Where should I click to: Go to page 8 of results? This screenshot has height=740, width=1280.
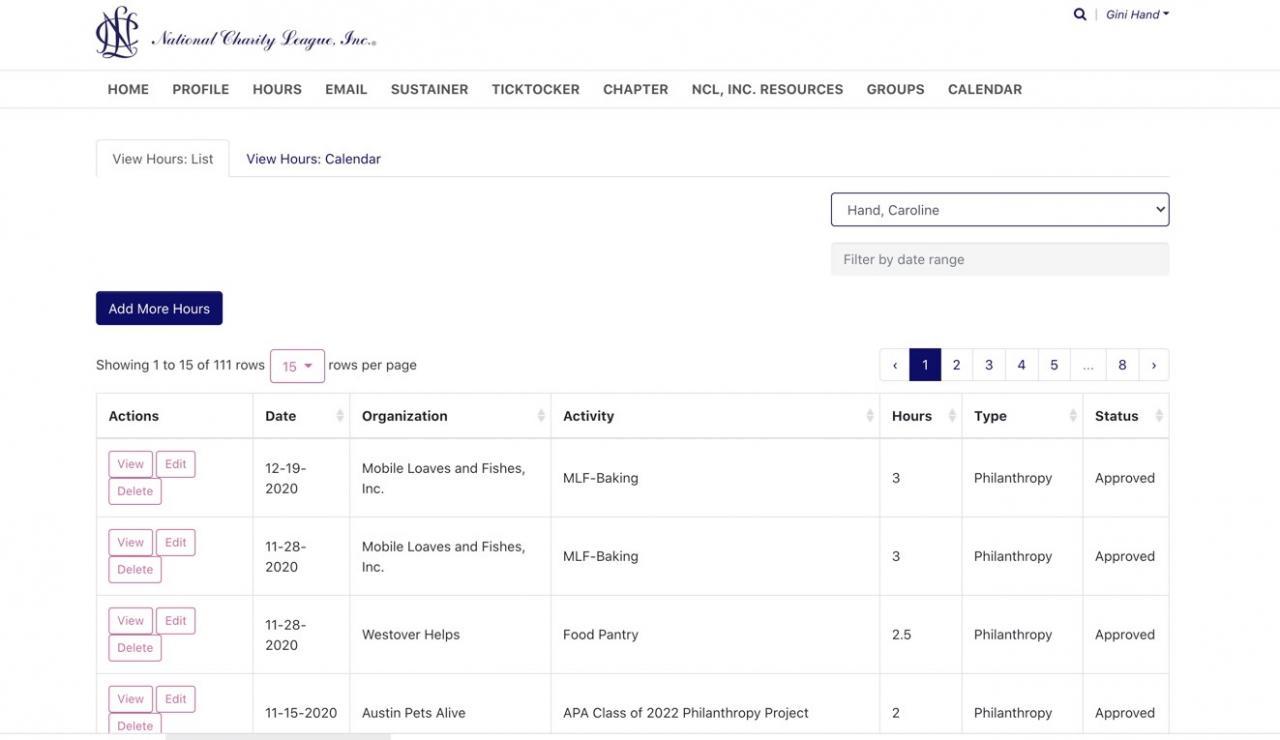point(1122,365)
